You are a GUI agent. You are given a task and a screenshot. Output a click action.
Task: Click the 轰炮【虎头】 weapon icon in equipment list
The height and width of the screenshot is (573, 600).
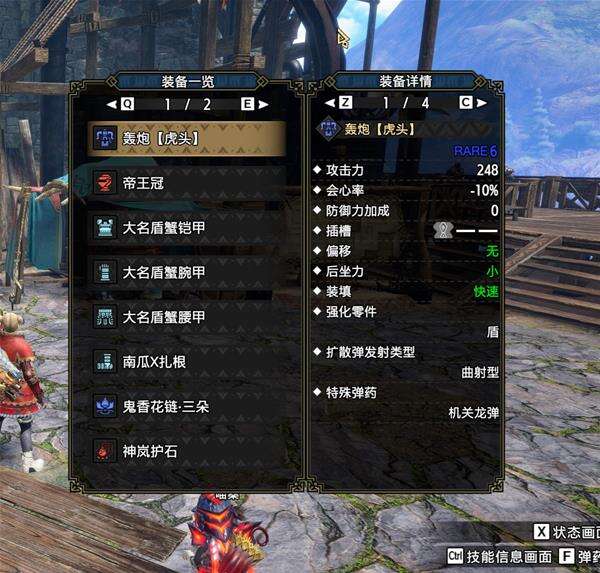tap(105, 138)
